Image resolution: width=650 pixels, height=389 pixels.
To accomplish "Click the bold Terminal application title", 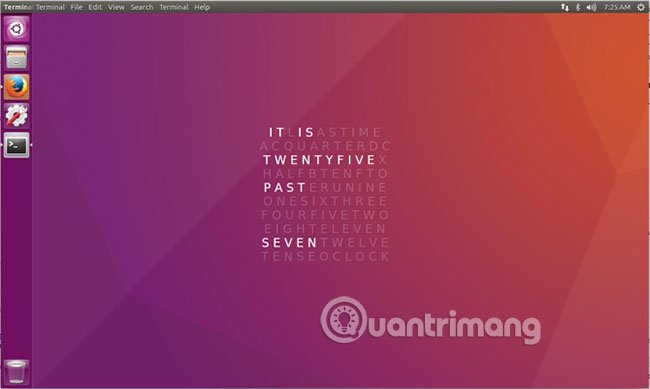I will 18,7.
